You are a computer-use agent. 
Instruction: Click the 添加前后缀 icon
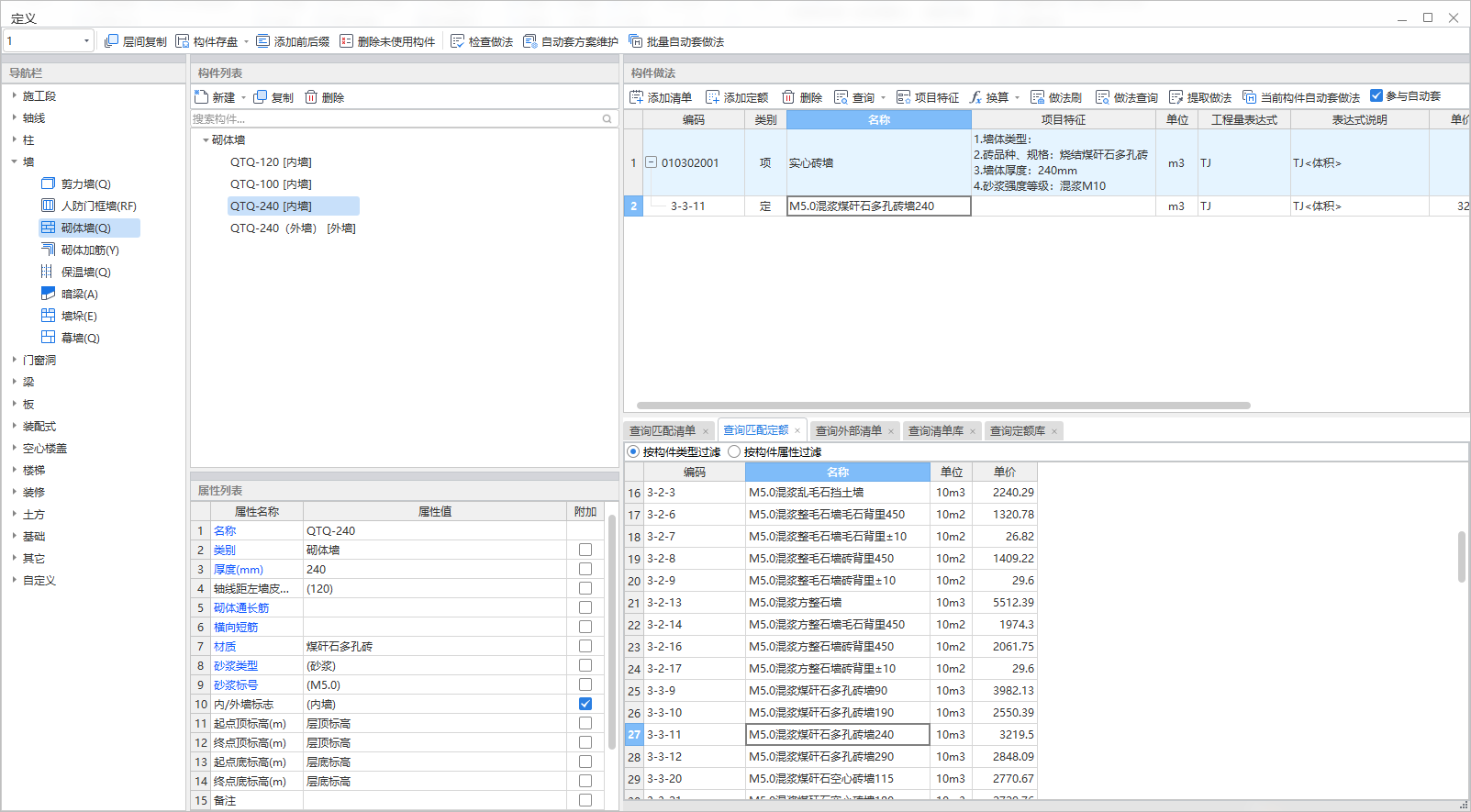(x=262, y=41)
